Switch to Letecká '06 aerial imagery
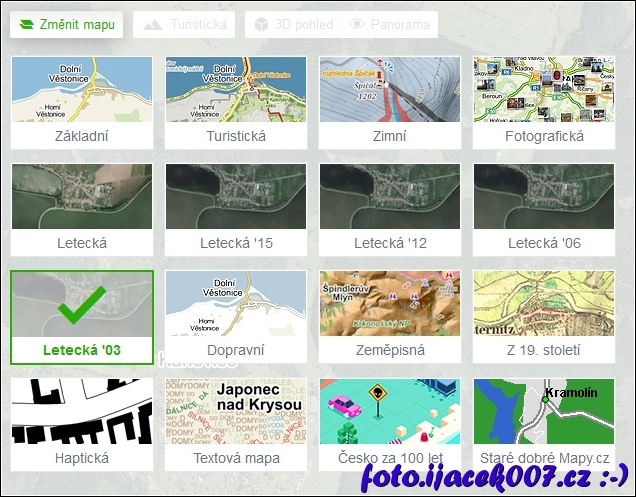The height and width of the screenshot is (497, 636). tap(543, 209)
